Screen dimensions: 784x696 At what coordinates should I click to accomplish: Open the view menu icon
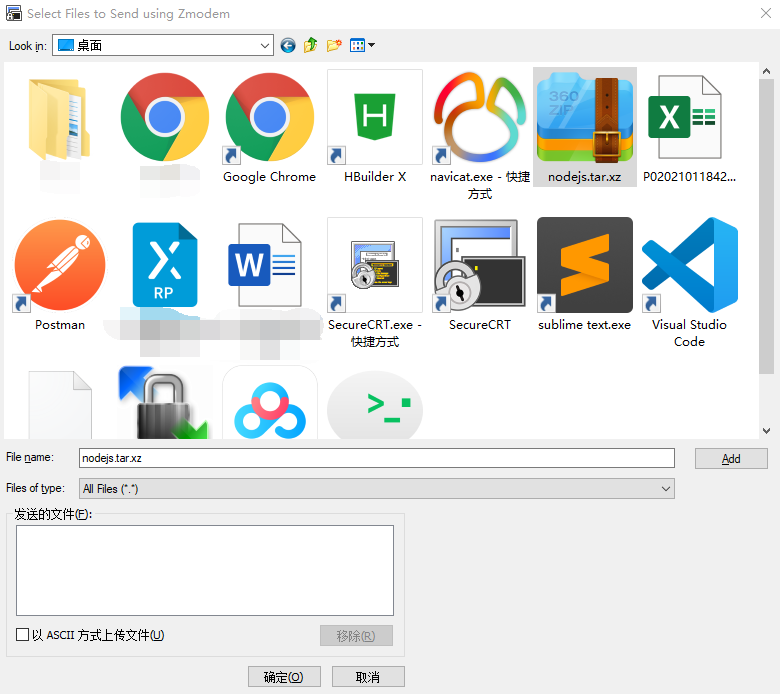(362, 46)
